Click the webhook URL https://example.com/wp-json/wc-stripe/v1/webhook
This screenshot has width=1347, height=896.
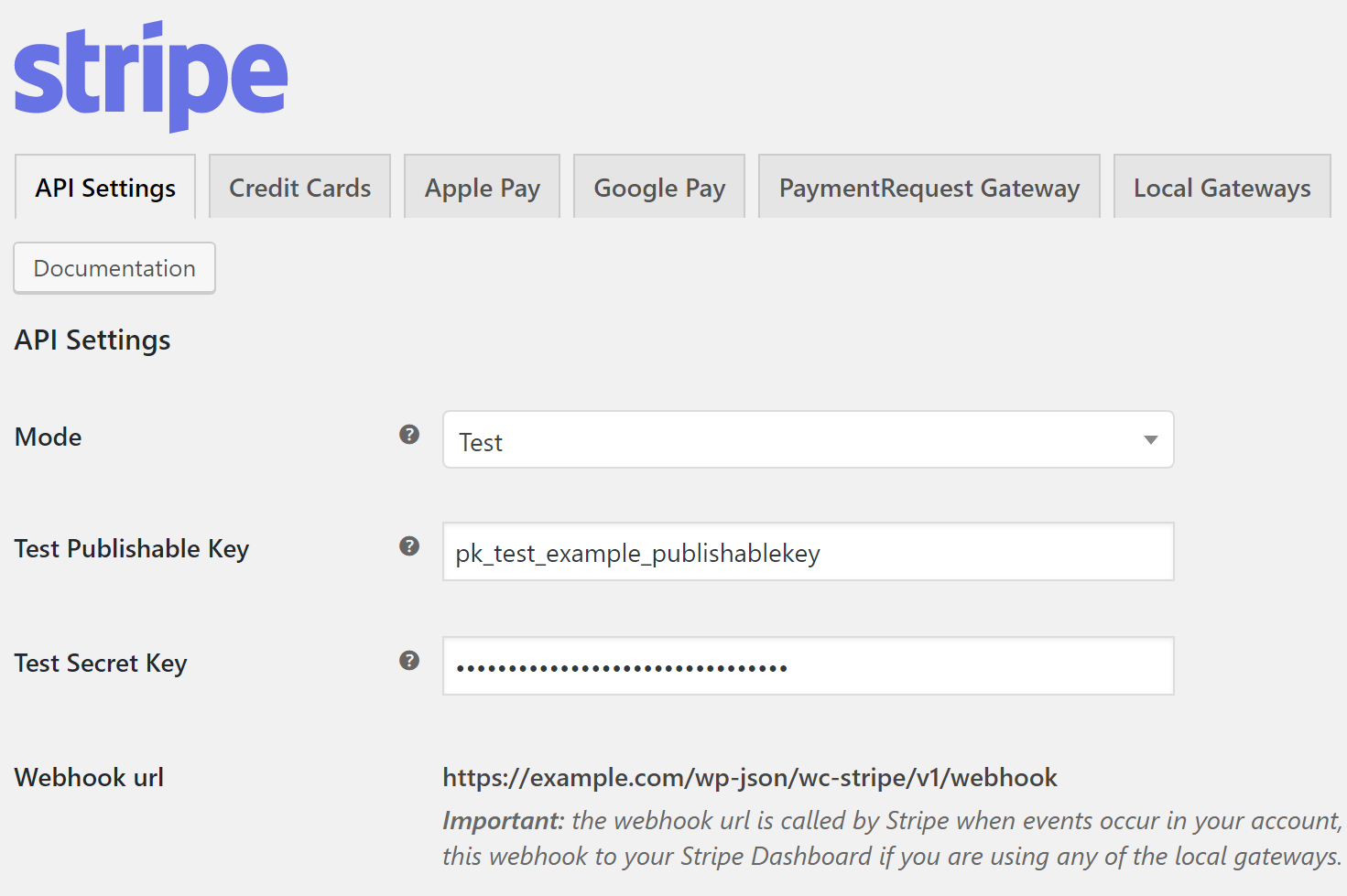click(750, 778)
